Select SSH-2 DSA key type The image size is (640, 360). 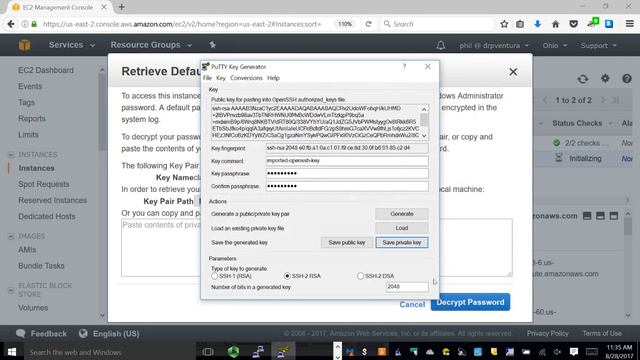[360, 276]
